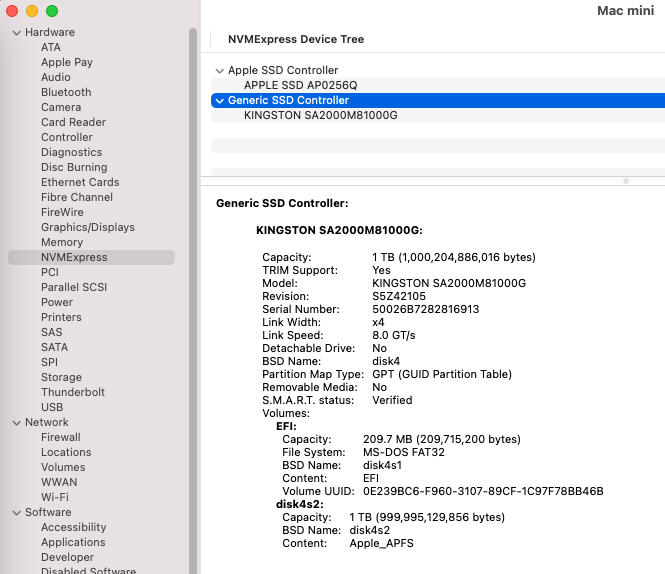Select Audio in the Hardware list
Image resolution: width=665 pixels, height=574 pixels.
[56, 77]
